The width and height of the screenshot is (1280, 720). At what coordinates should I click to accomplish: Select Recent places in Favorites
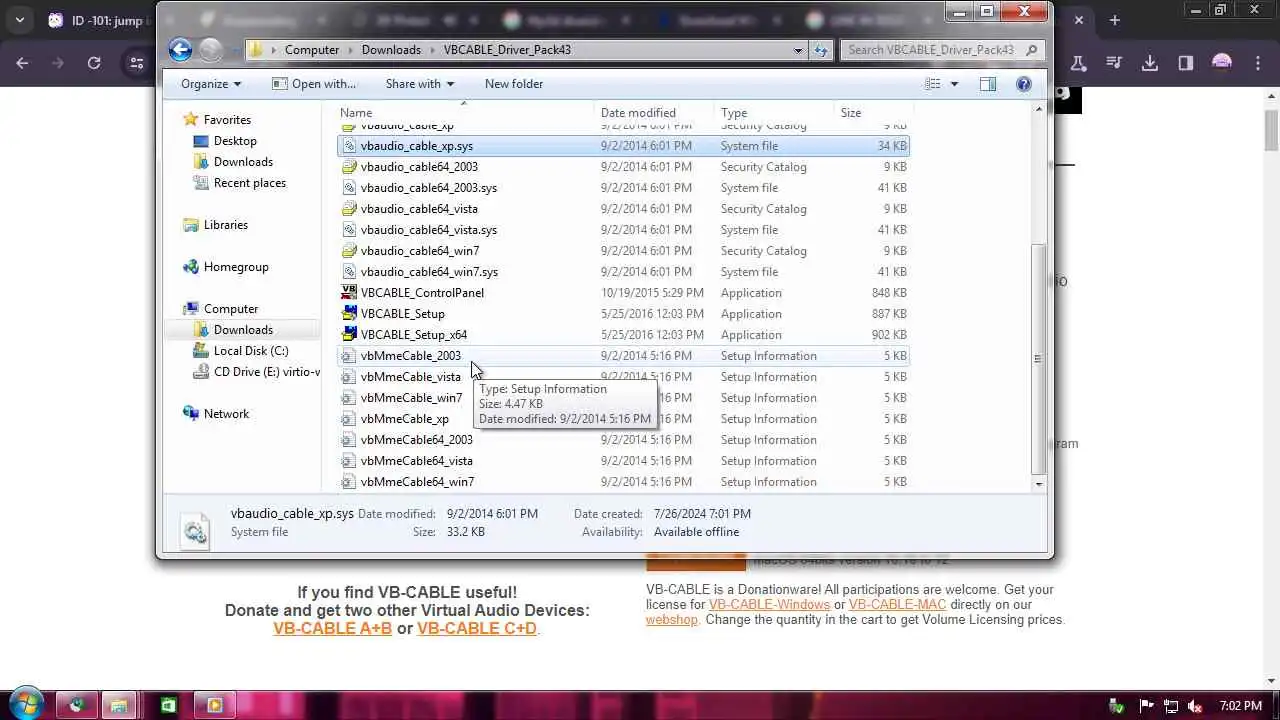pyautogui.click(x=249, y=183)
